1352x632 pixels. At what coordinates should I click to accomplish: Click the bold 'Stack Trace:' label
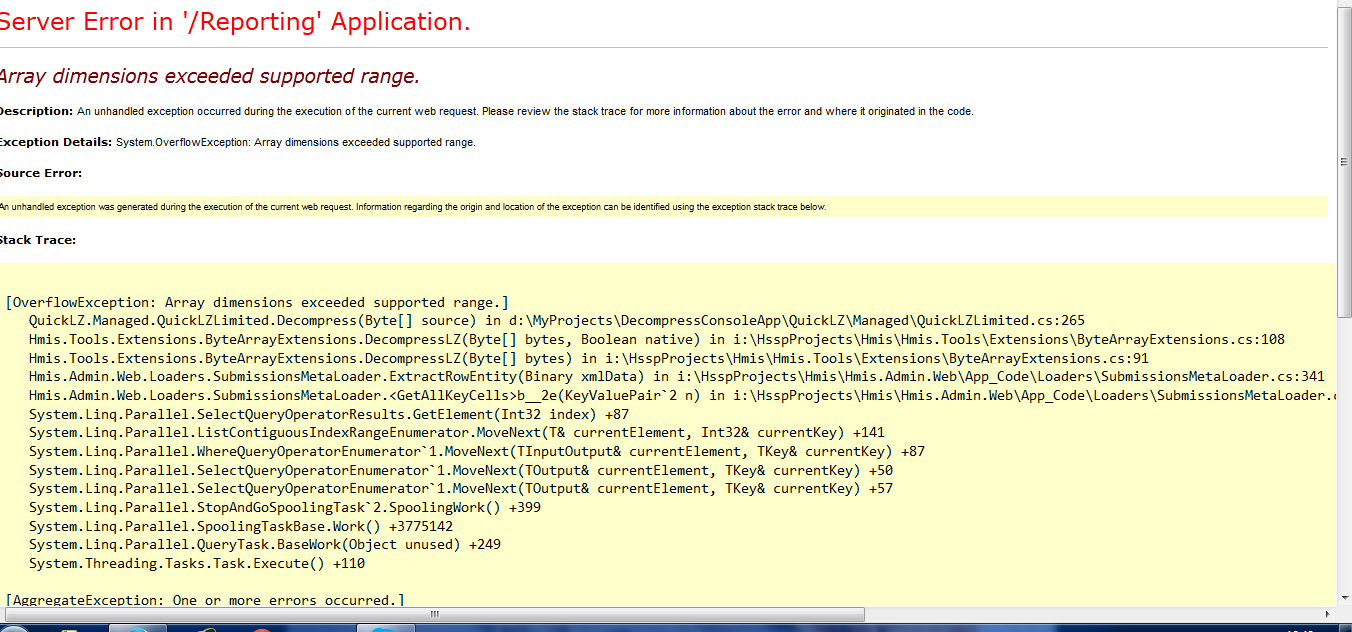coord(38,240)
